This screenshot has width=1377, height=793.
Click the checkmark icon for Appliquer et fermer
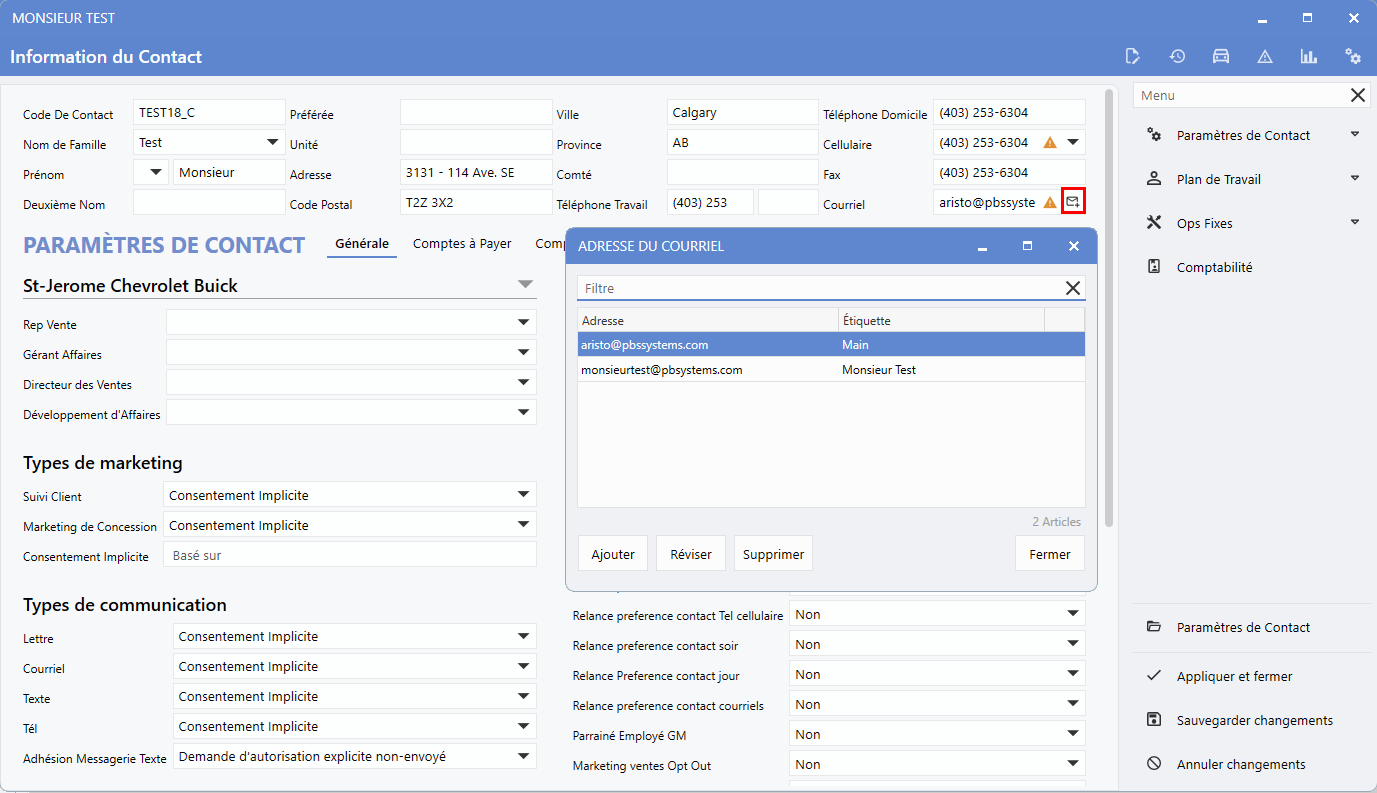pos(1154,676)
